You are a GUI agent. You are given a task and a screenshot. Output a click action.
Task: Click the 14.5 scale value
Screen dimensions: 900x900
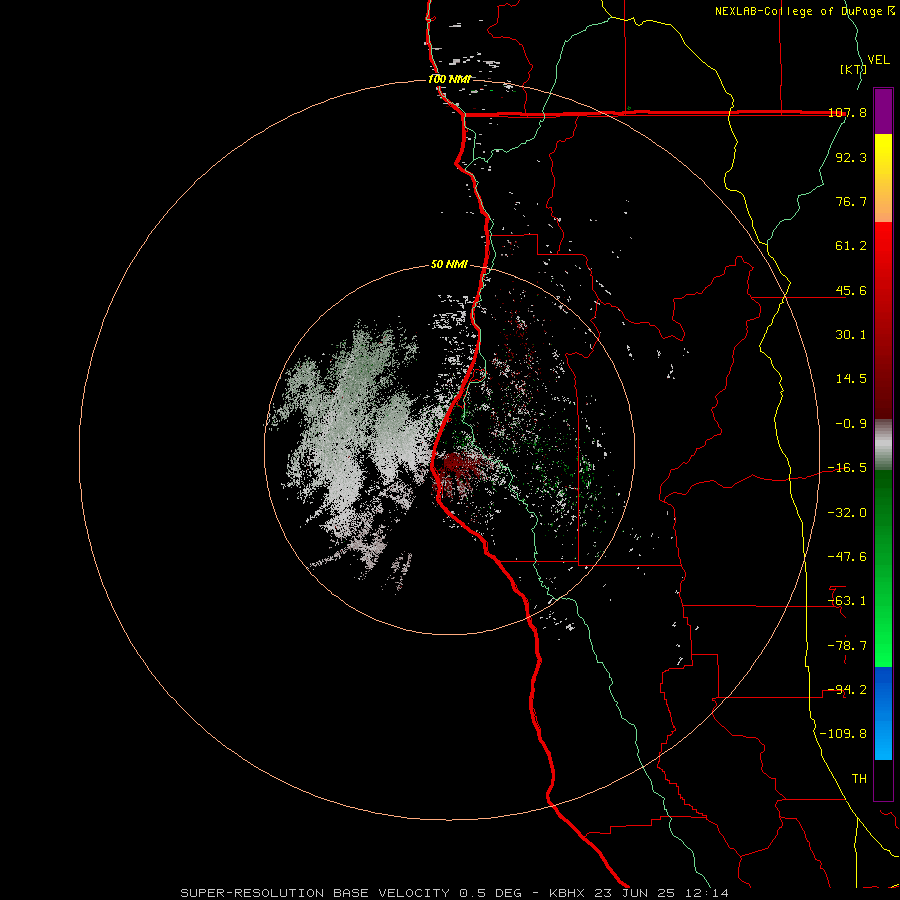(851, 379)
